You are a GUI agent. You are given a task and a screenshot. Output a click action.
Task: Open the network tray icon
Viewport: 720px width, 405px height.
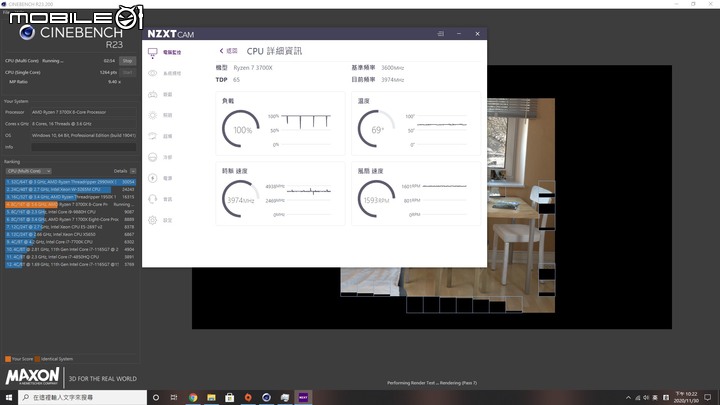pyautogui.click(x=637, y=397)
